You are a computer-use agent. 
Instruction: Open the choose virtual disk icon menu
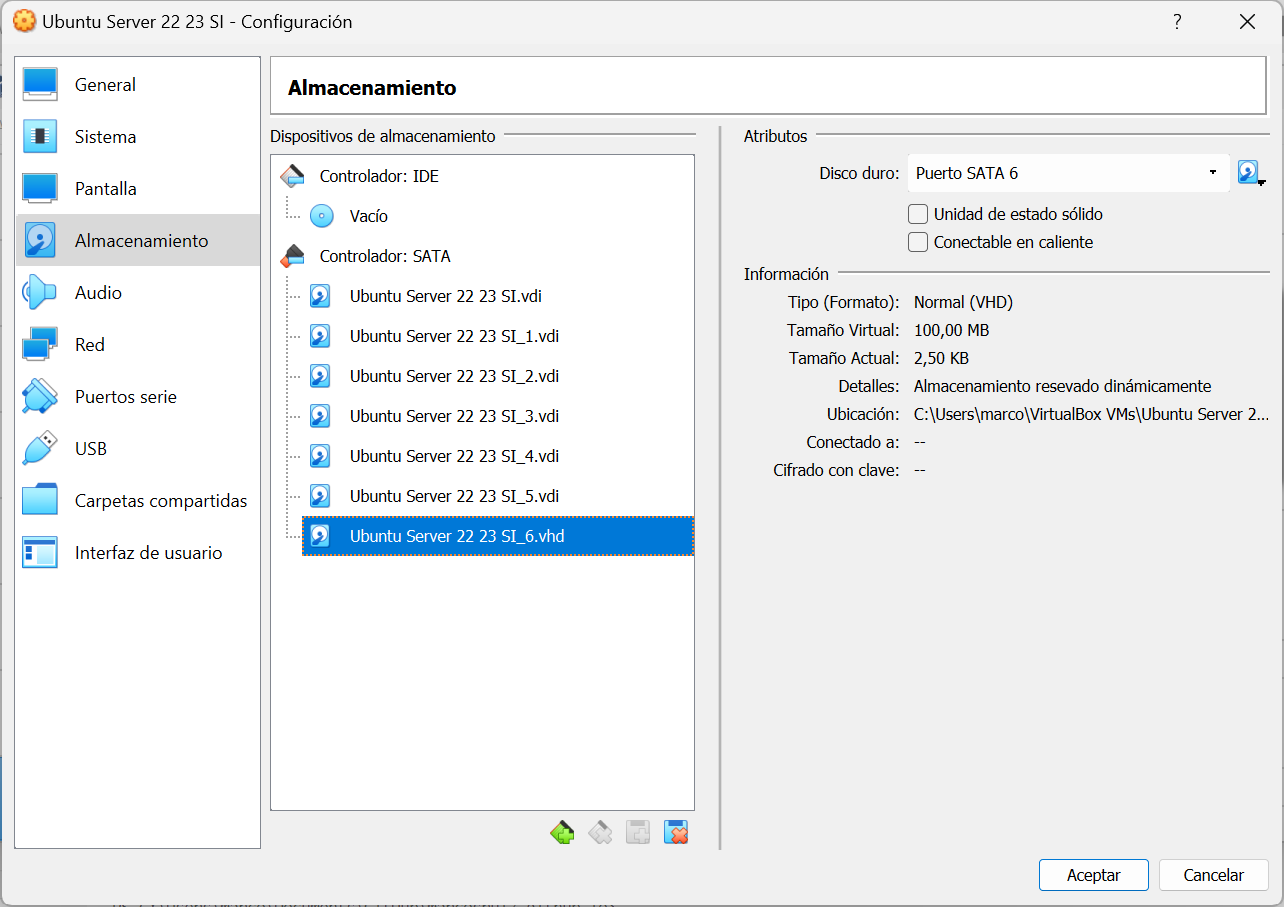click(1251, 173)
